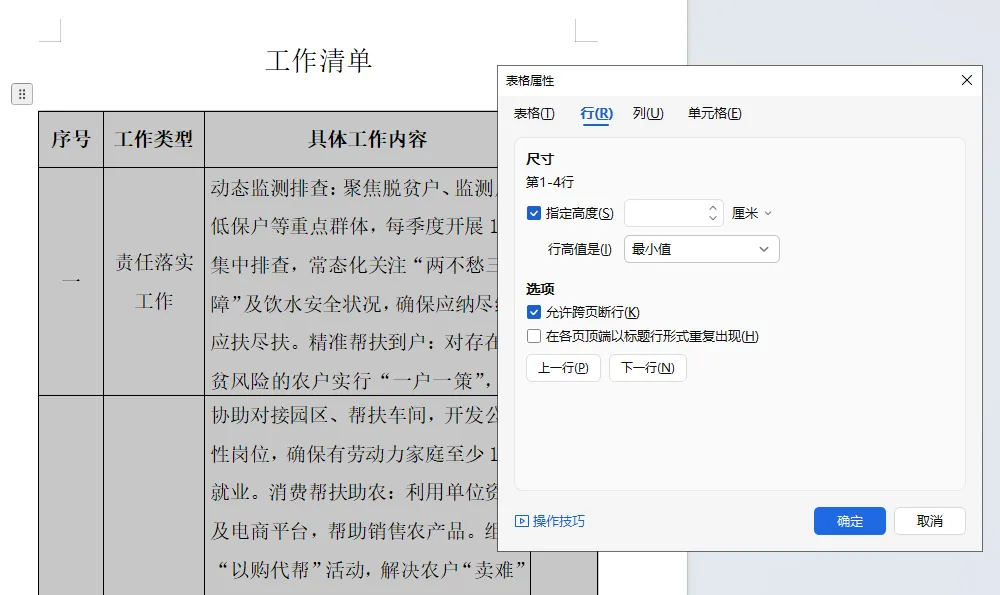Click the 选项 section heading
This screenshot has height=595, width=1000.
click(540, 289)
